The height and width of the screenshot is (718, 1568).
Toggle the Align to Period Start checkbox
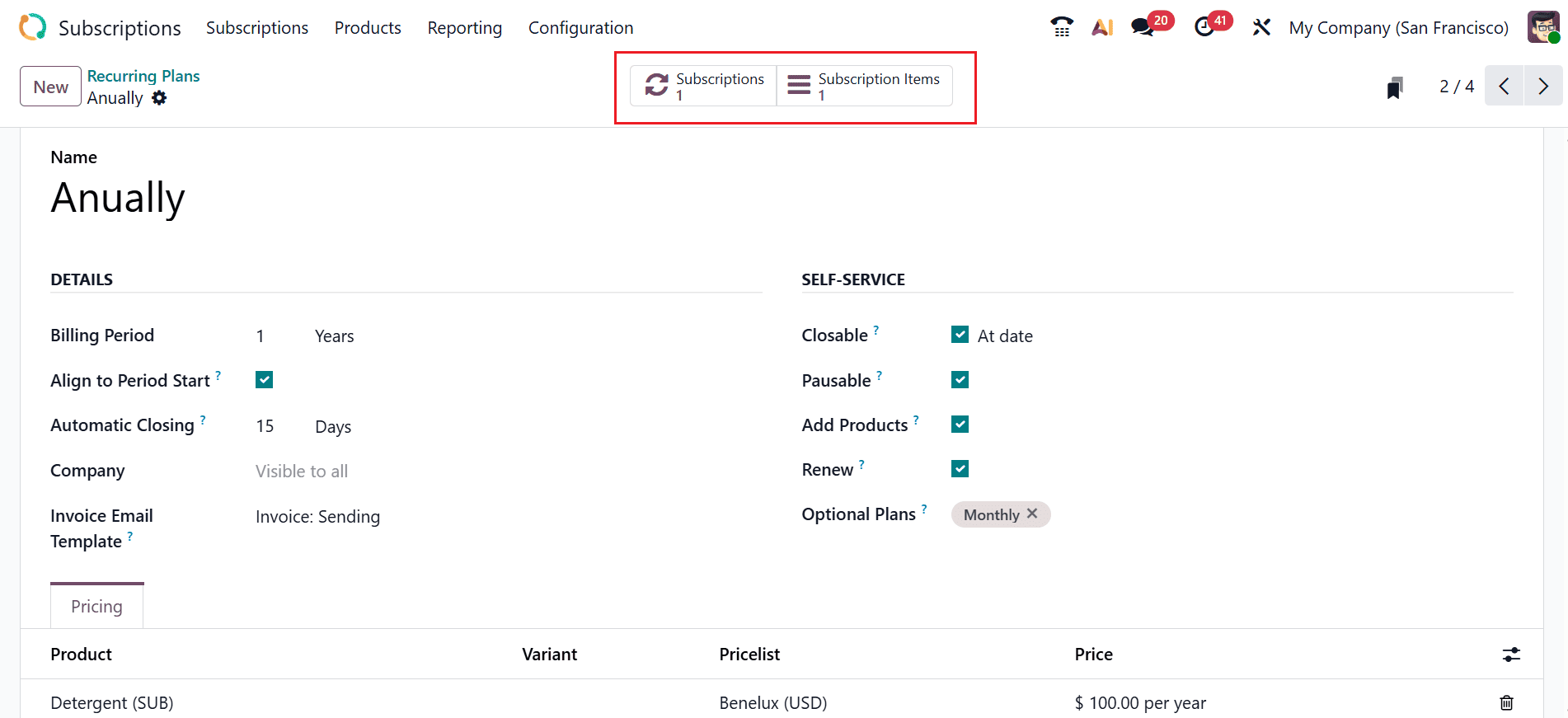(x=264, y=380)
